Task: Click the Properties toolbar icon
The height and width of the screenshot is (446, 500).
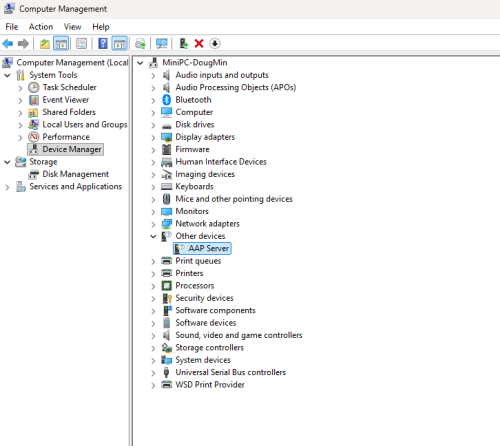Action: (82, 44)
